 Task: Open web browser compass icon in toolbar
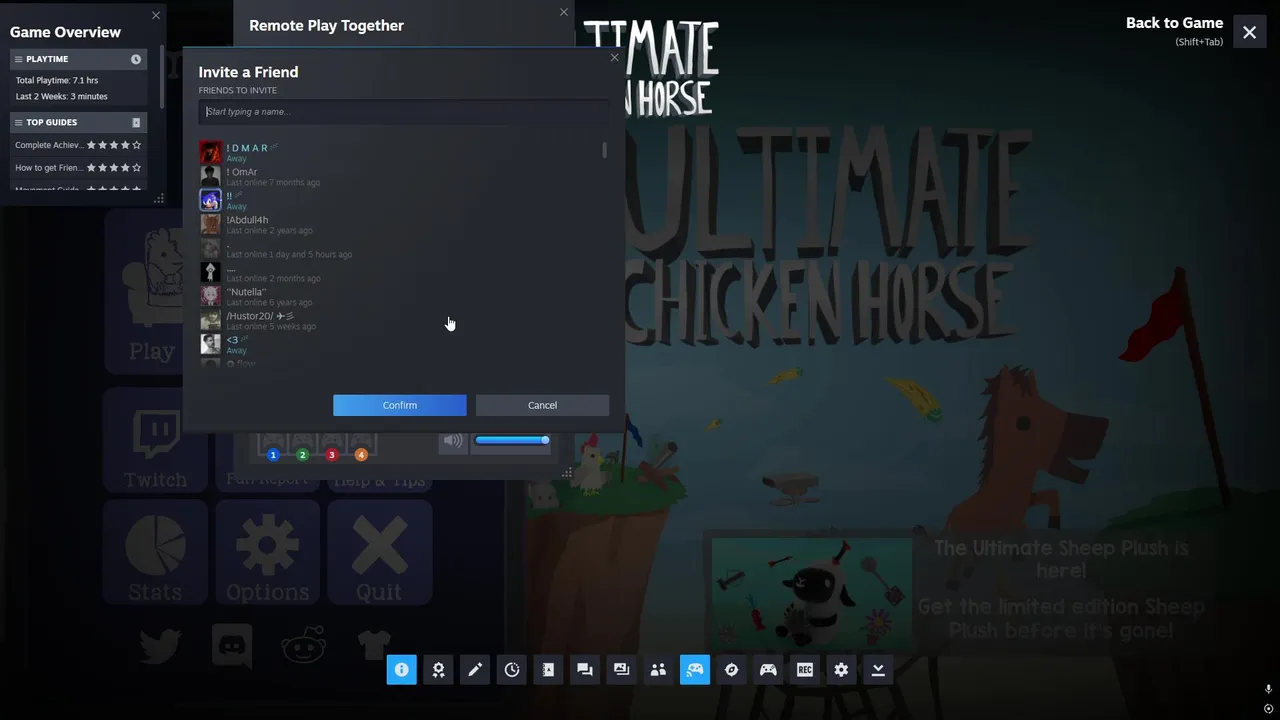731,670
